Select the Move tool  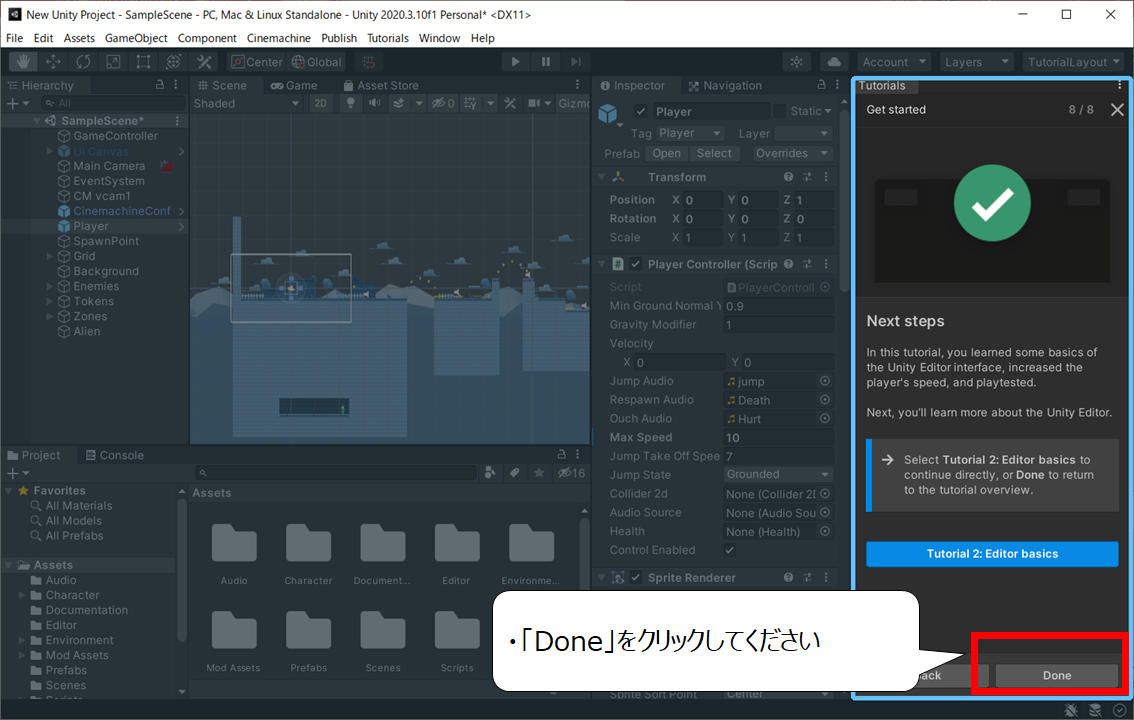click(54, 62)
